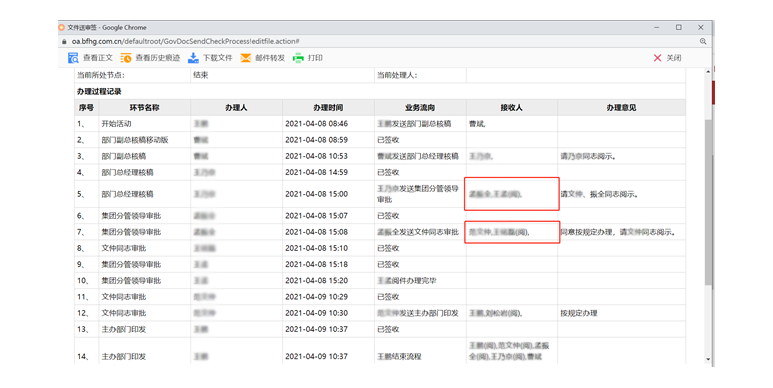
Task: Click the 办理时间 column header
Action: (328, 107)
